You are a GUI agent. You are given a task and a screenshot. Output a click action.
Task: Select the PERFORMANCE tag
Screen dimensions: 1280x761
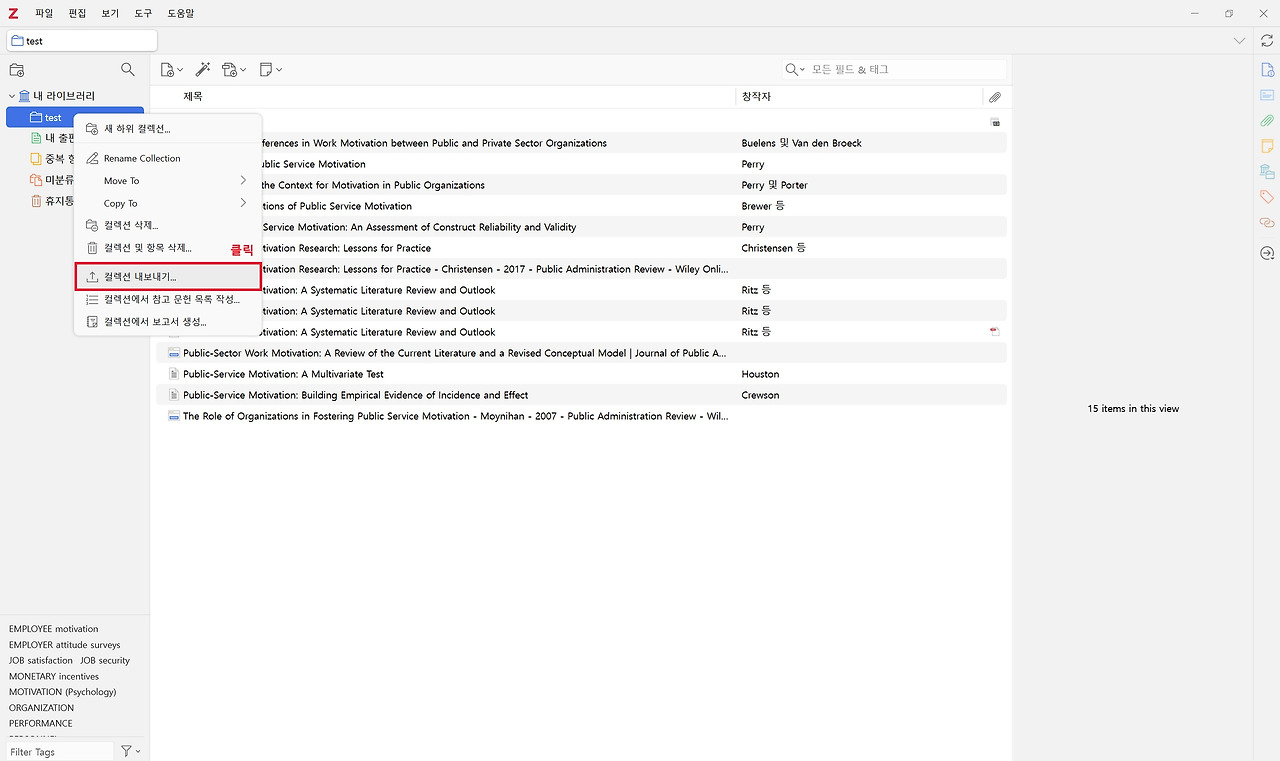41,724
